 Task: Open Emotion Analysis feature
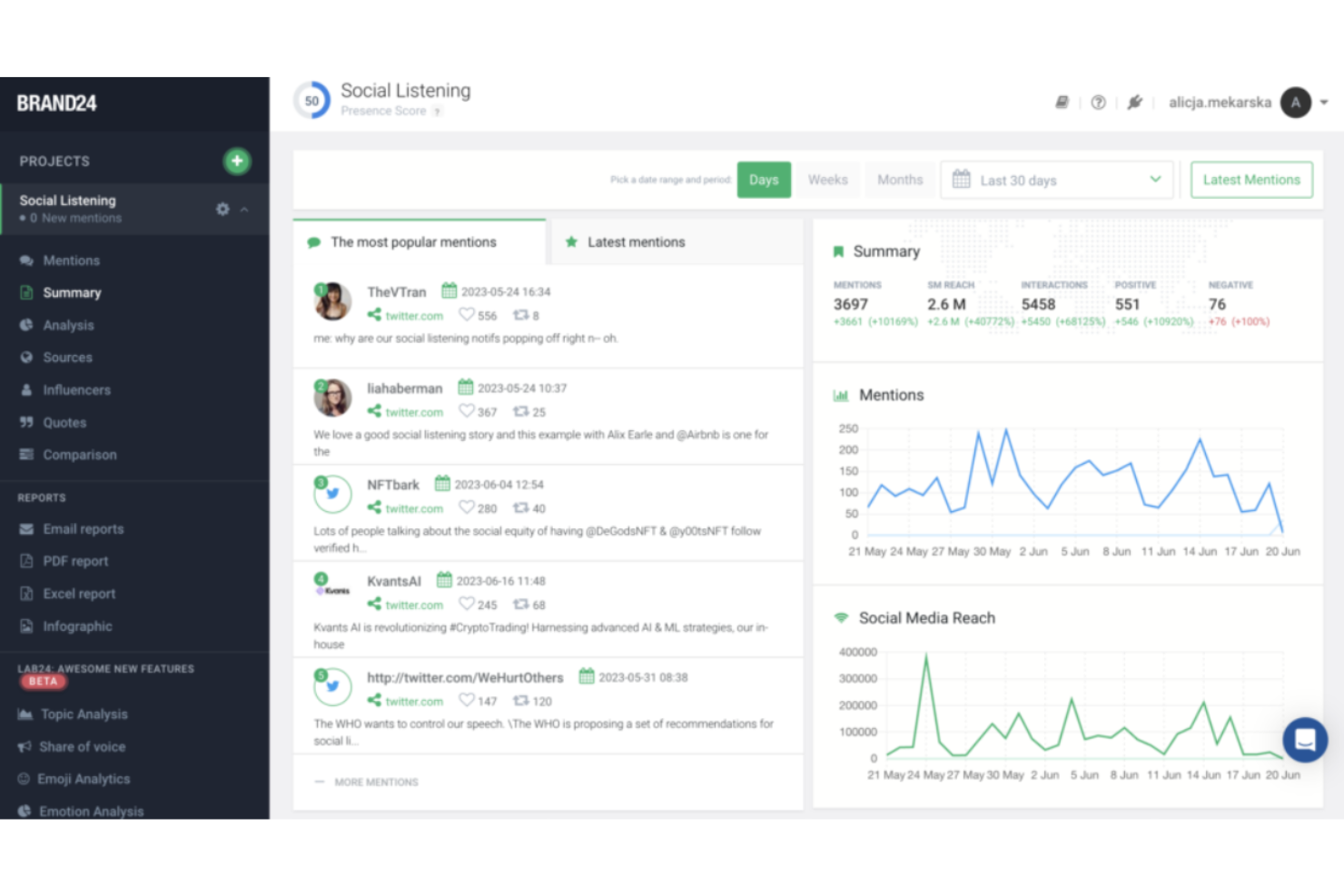tap(91, 812)
